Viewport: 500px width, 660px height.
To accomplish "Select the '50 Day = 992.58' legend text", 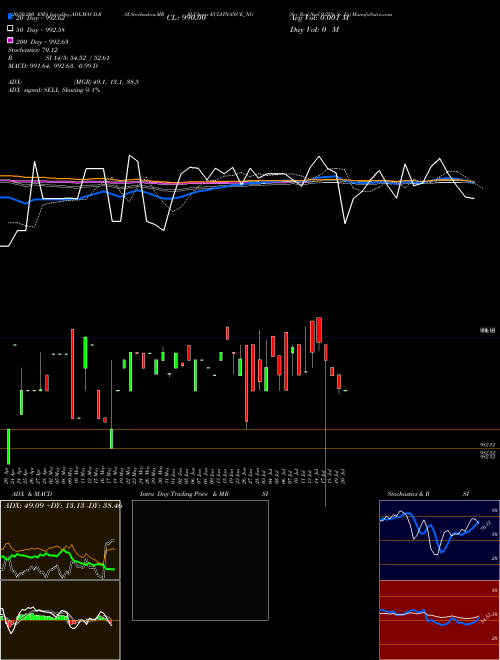I will point(41,30).
